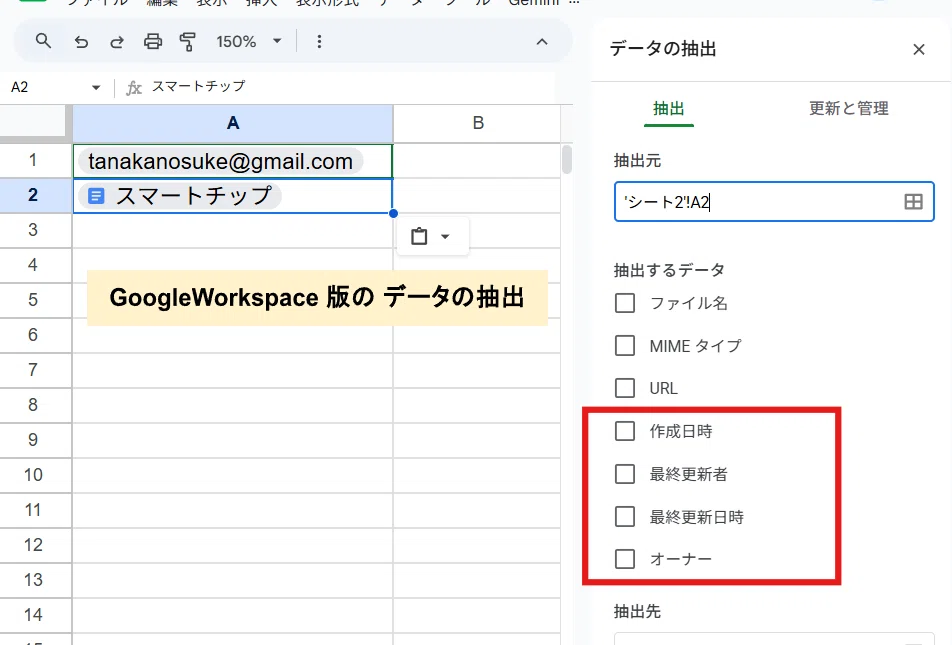Select column A header
952x645 pixels.
233,123
